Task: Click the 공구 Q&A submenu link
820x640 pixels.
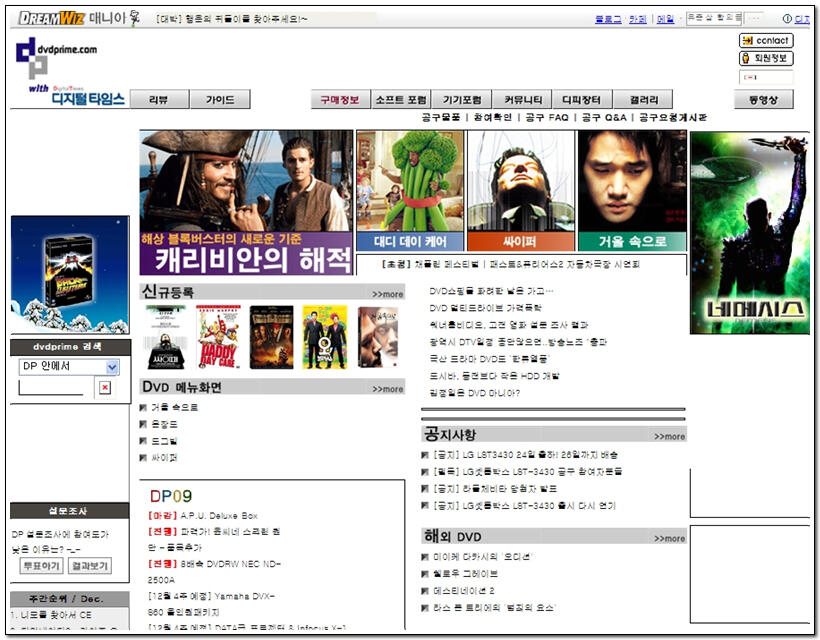Action: [604, 118]
